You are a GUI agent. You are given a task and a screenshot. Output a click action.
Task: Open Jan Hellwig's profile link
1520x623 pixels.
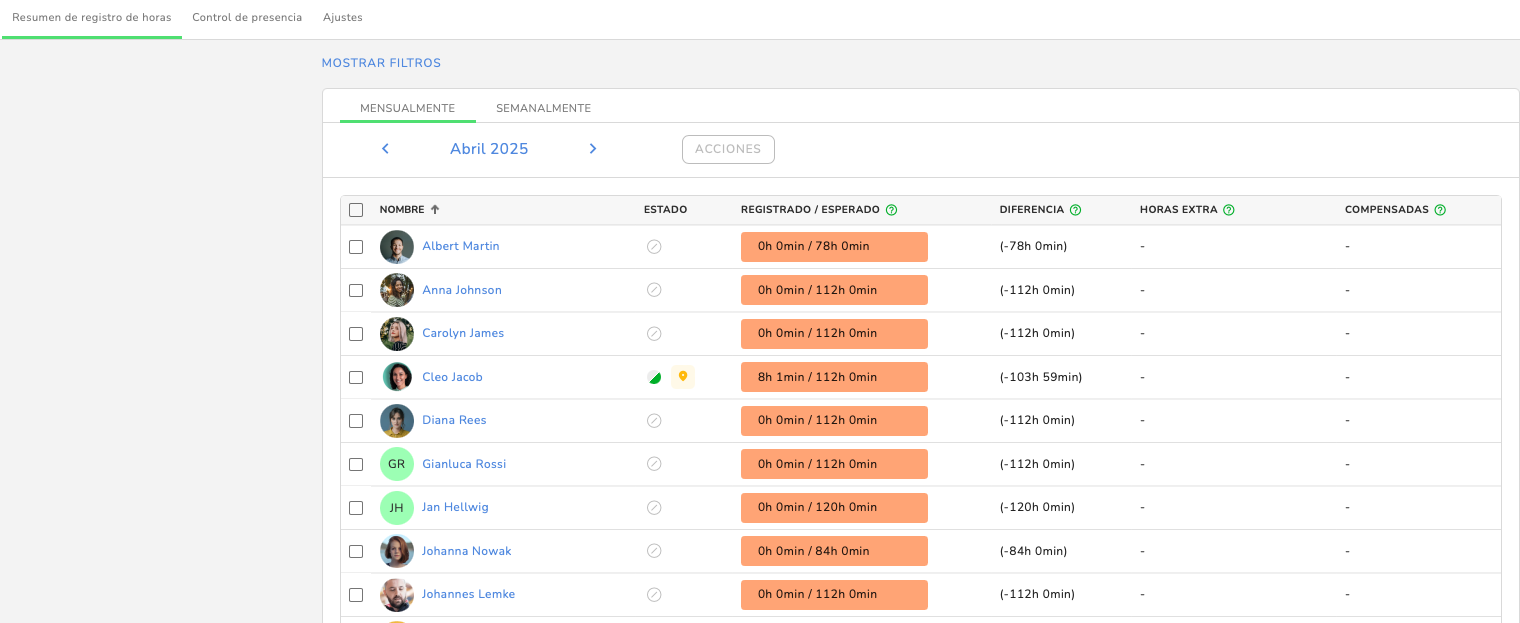pyautogui.click(x=455, y=507)
